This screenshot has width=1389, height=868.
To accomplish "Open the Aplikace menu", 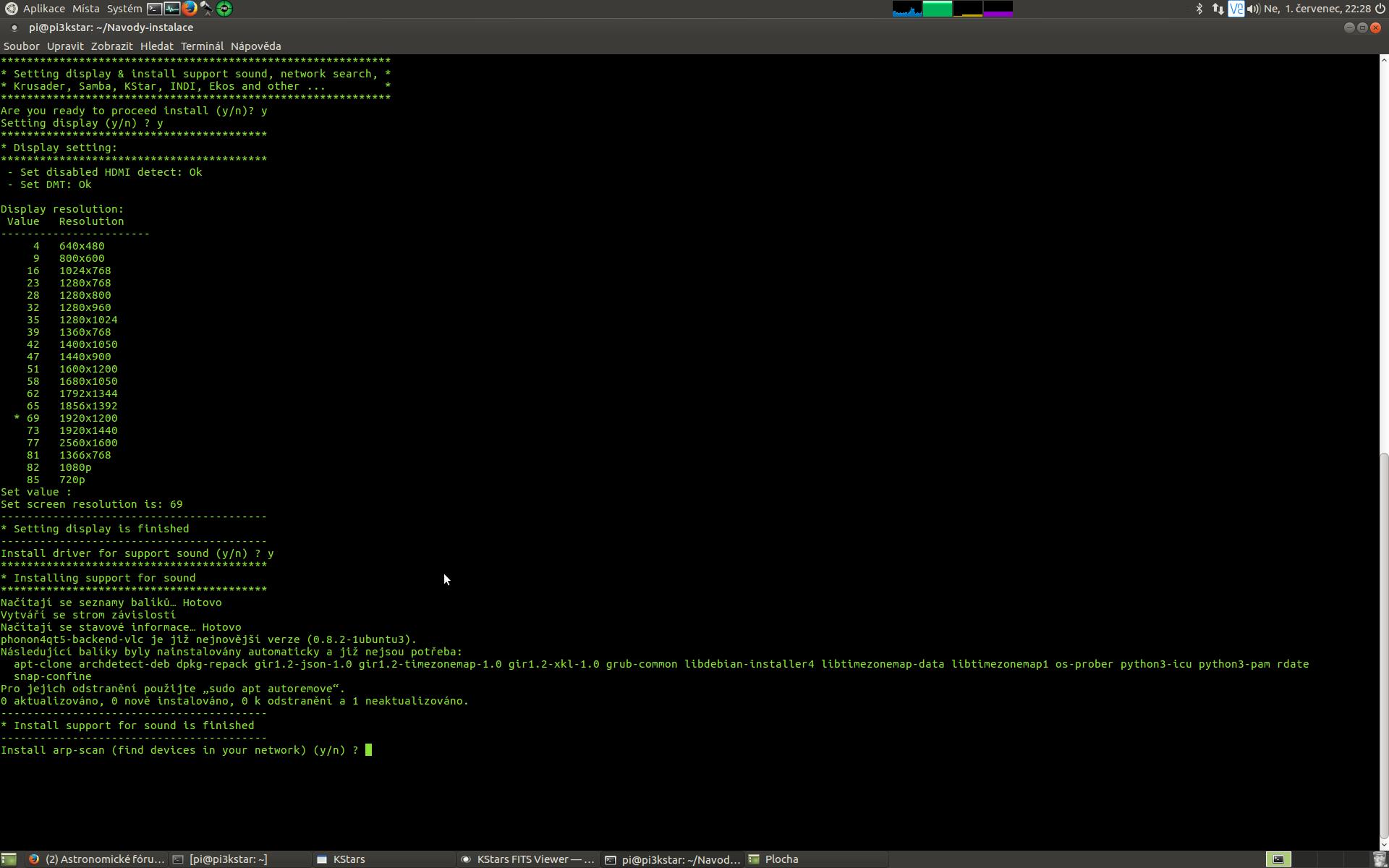I will tap(43, 9).
